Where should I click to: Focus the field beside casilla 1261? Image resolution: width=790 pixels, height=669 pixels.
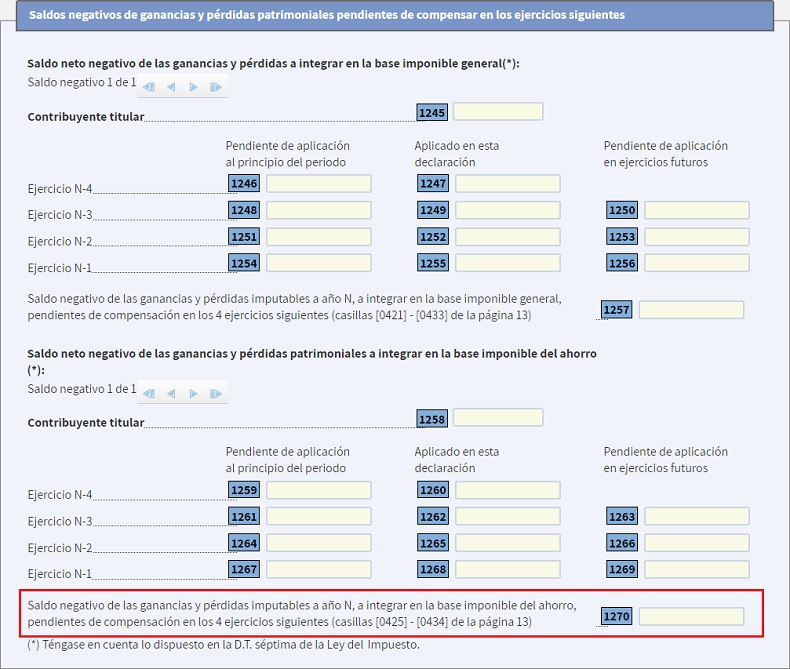coord(319,516)
